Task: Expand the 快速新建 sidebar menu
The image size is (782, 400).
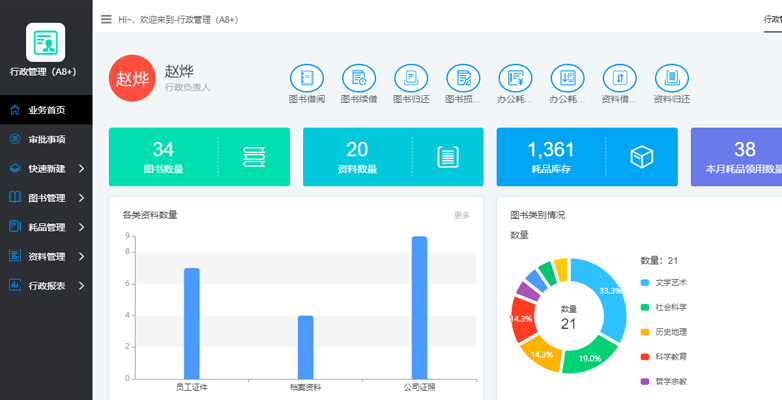Action: coord(46,169)
